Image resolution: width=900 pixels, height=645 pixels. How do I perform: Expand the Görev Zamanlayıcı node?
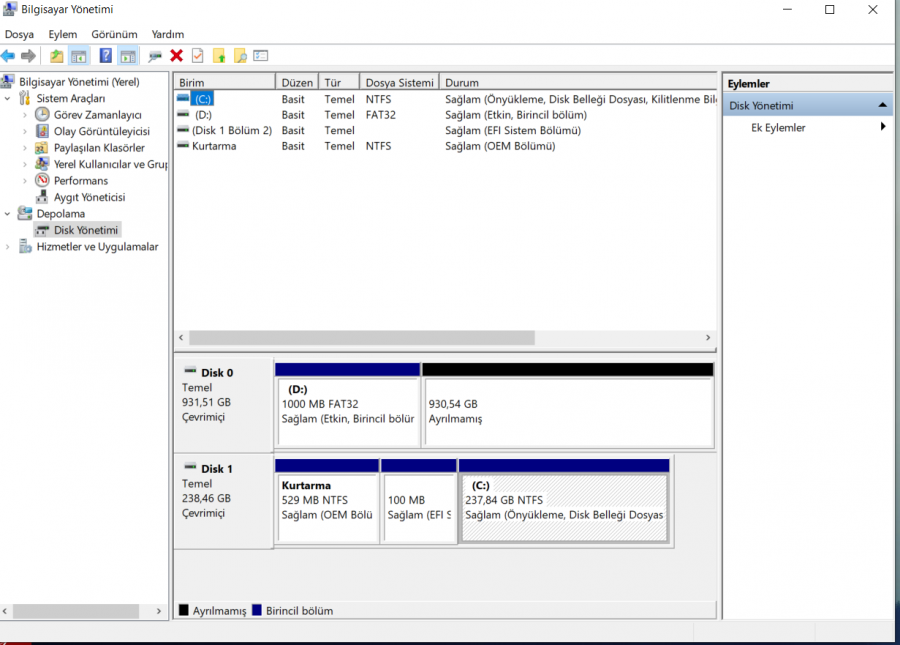click(26, 115)
